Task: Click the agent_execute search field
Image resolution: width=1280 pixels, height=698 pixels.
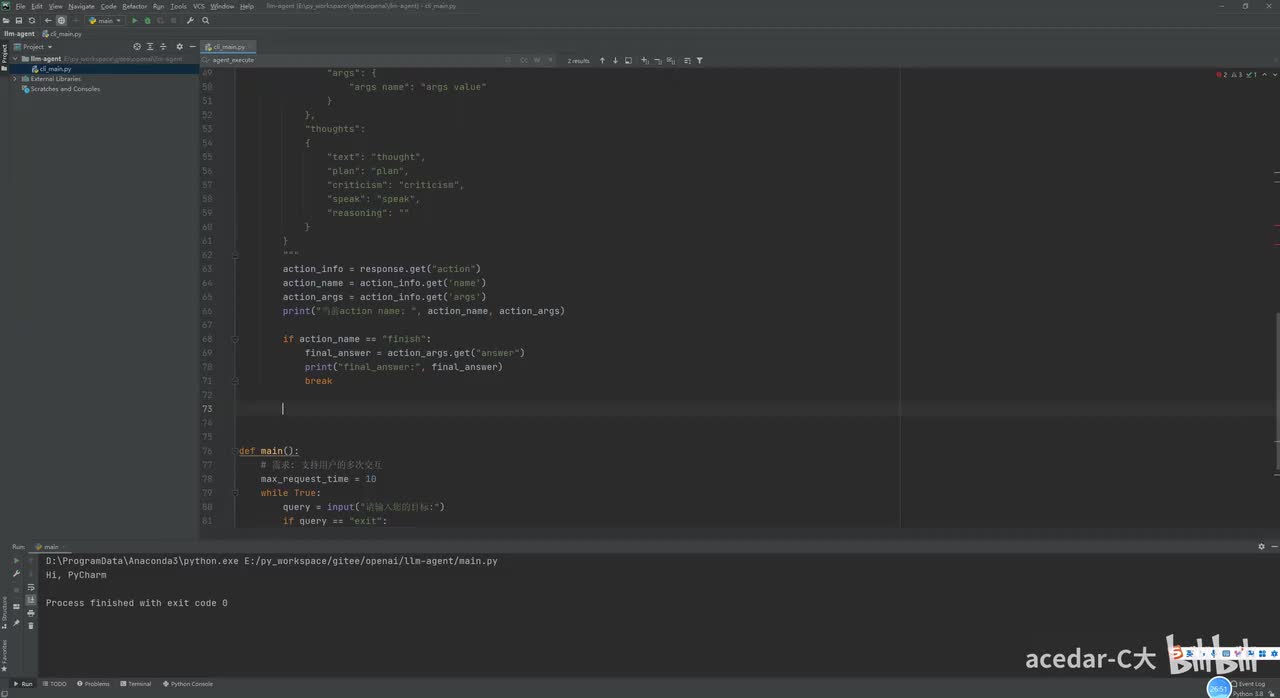Action: (355, 60)
